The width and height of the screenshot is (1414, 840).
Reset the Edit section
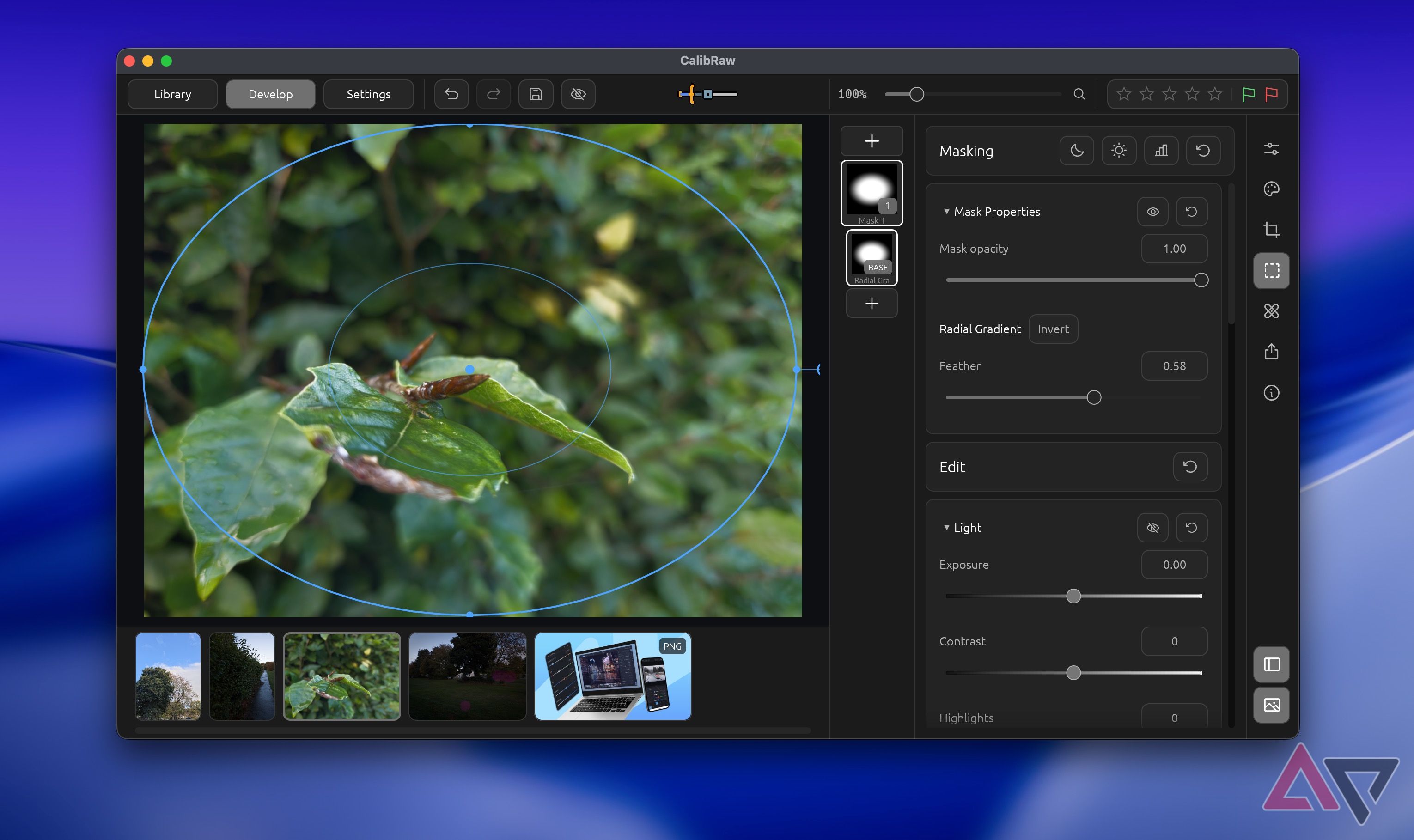coord(1190,466)
